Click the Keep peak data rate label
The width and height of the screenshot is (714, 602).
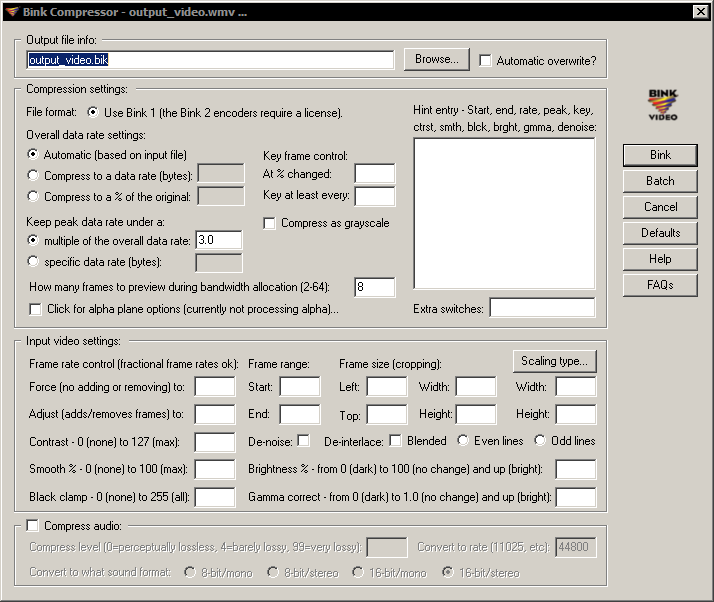tap(96, 222)
